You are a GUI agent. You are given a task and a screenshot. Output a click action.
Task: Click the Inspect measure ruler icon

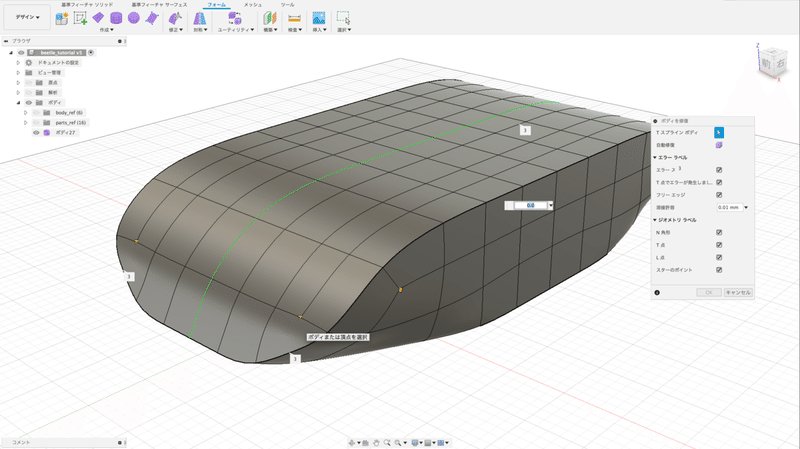[294, 18]
